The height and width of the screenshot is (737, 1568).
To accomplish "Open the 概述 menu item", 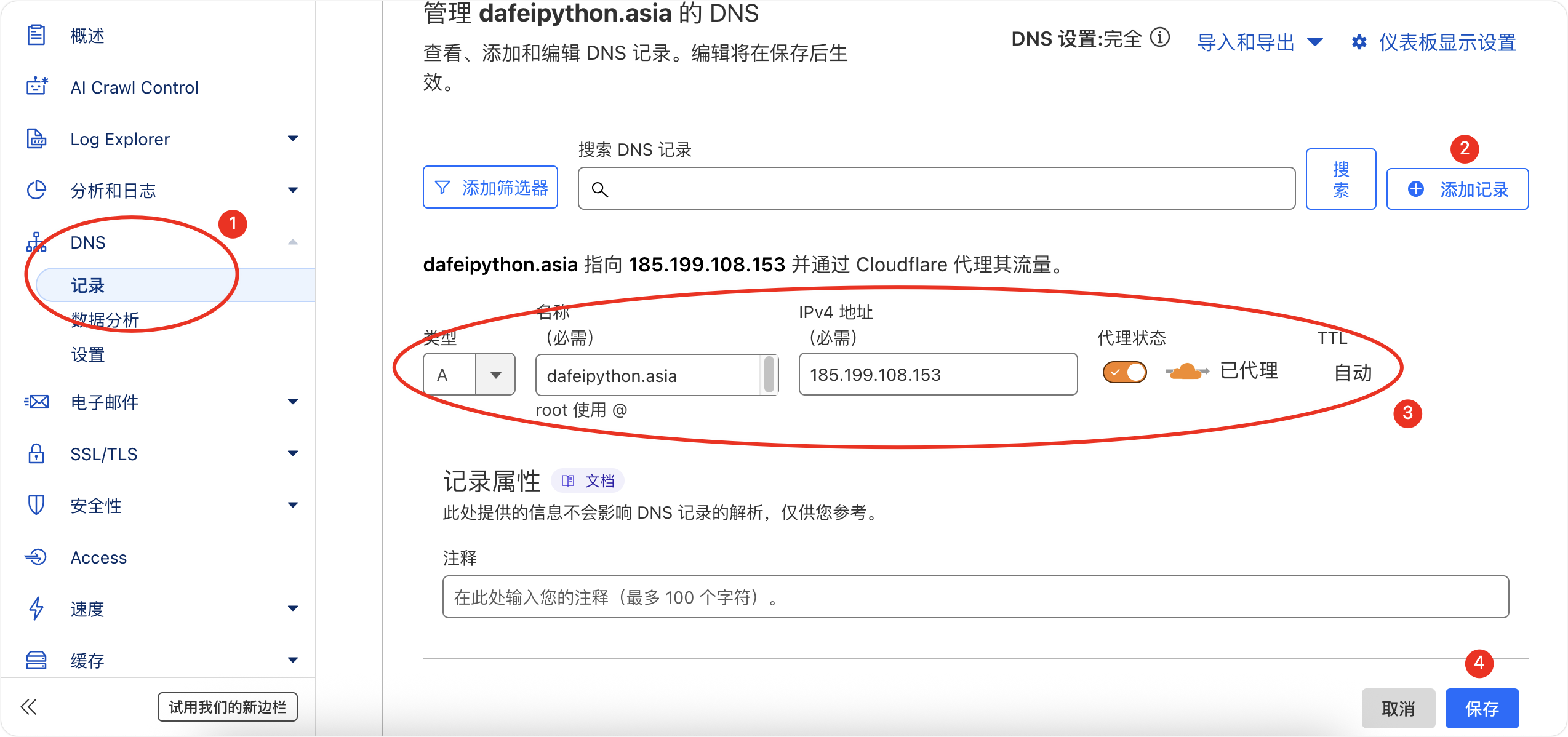I will 87,36.
